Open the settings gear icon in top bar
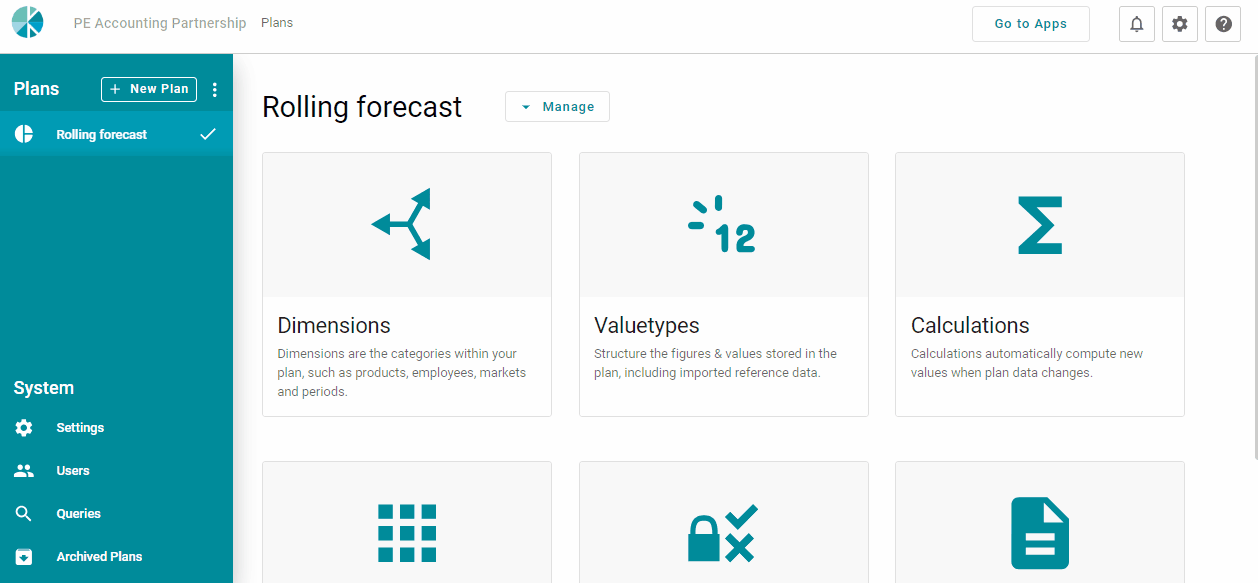The height and width of the screenshot is (583, 1258). click(1180, 24)
